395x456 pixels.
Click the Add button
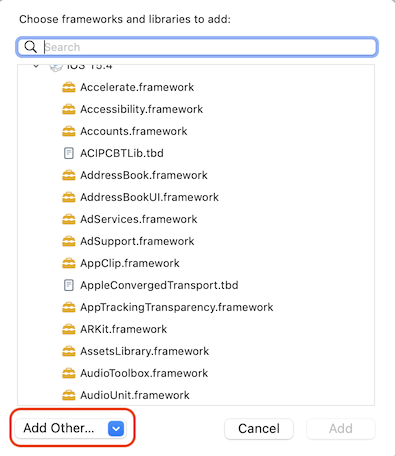coord(341,429)
